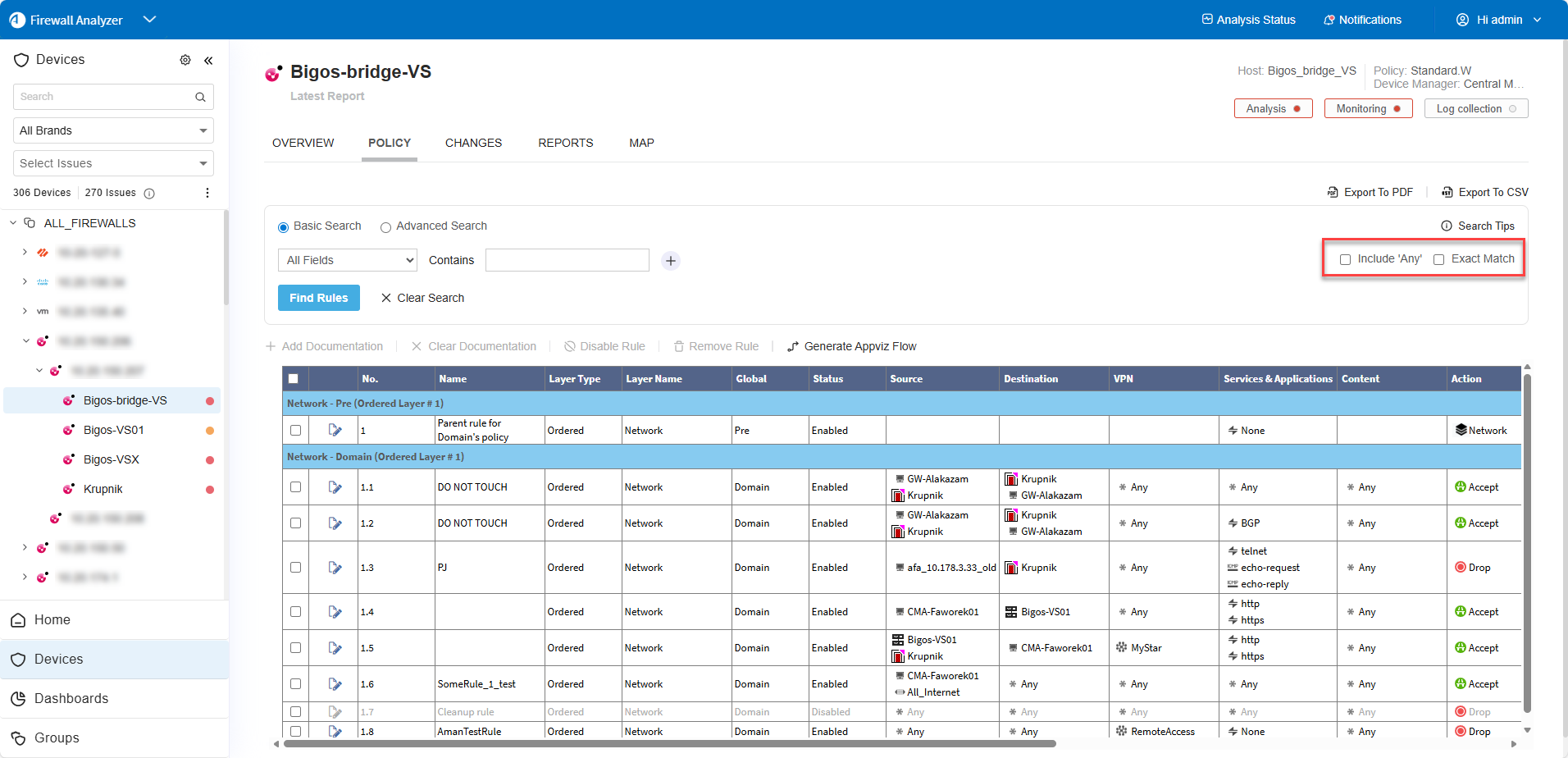Click the issues info icon
Image resolution: width=1568 pixels, height=758 pixels.
click(149, 194)
